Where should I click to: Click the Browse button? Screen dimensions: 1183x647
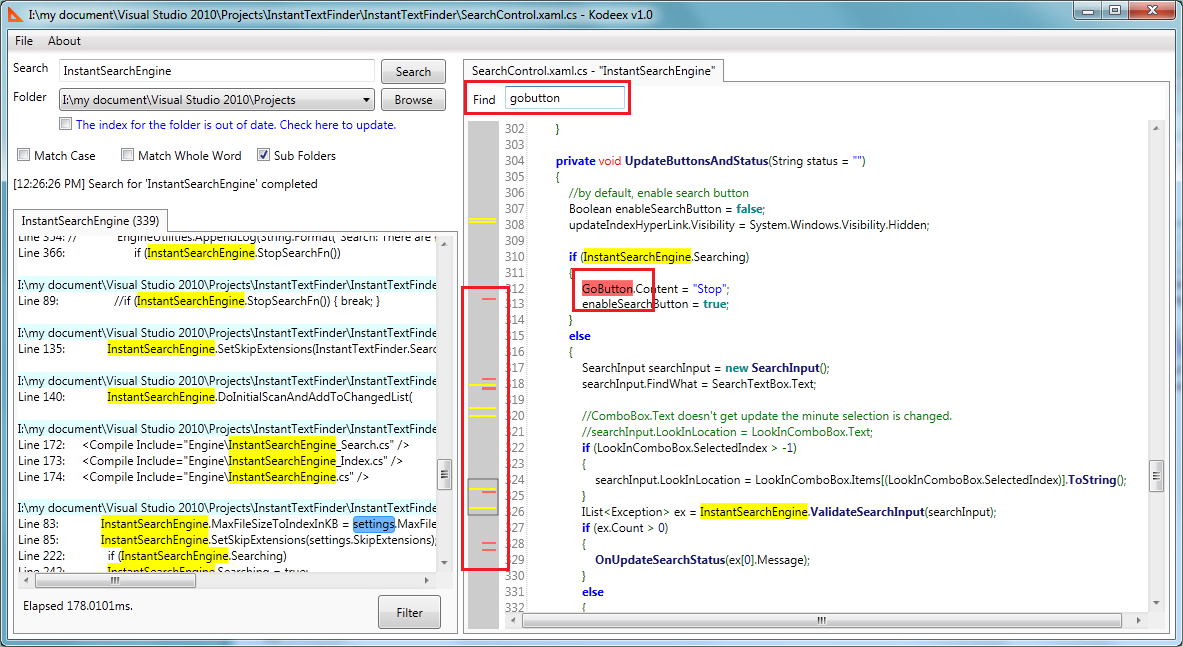click(x=413, y=100)
